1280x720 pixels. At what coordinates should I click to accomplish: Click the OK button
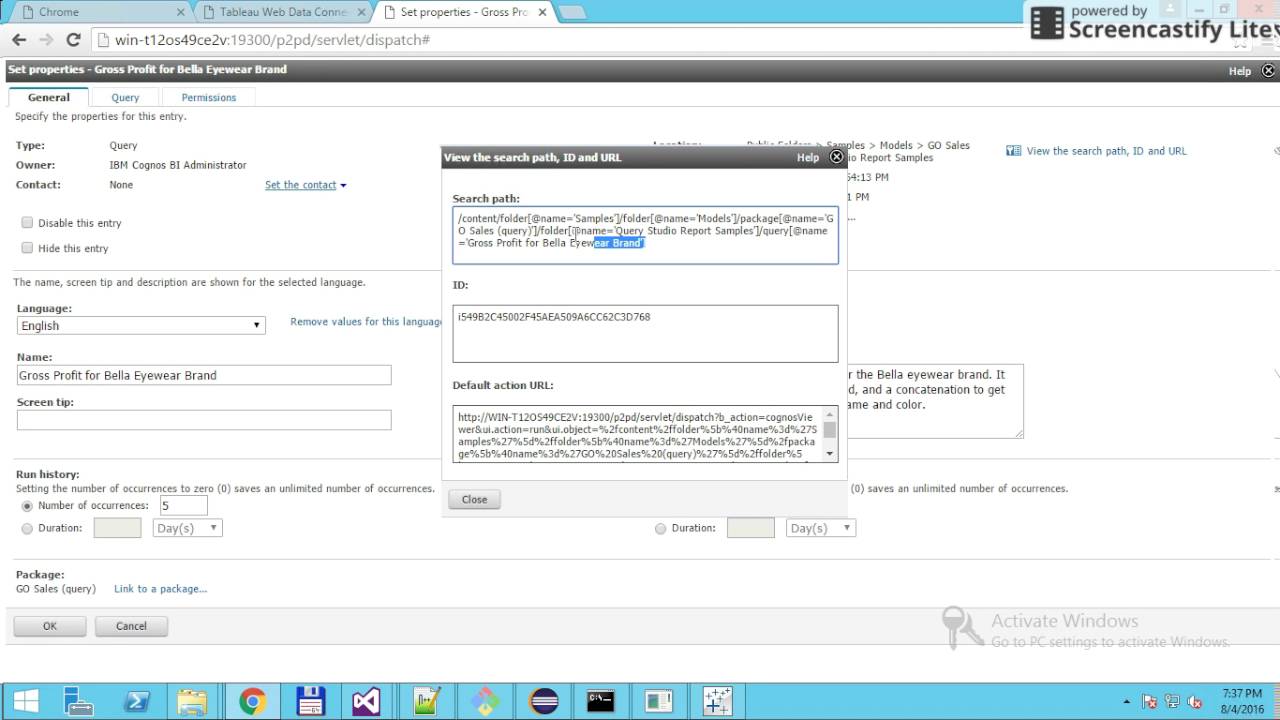pos(50,626)
